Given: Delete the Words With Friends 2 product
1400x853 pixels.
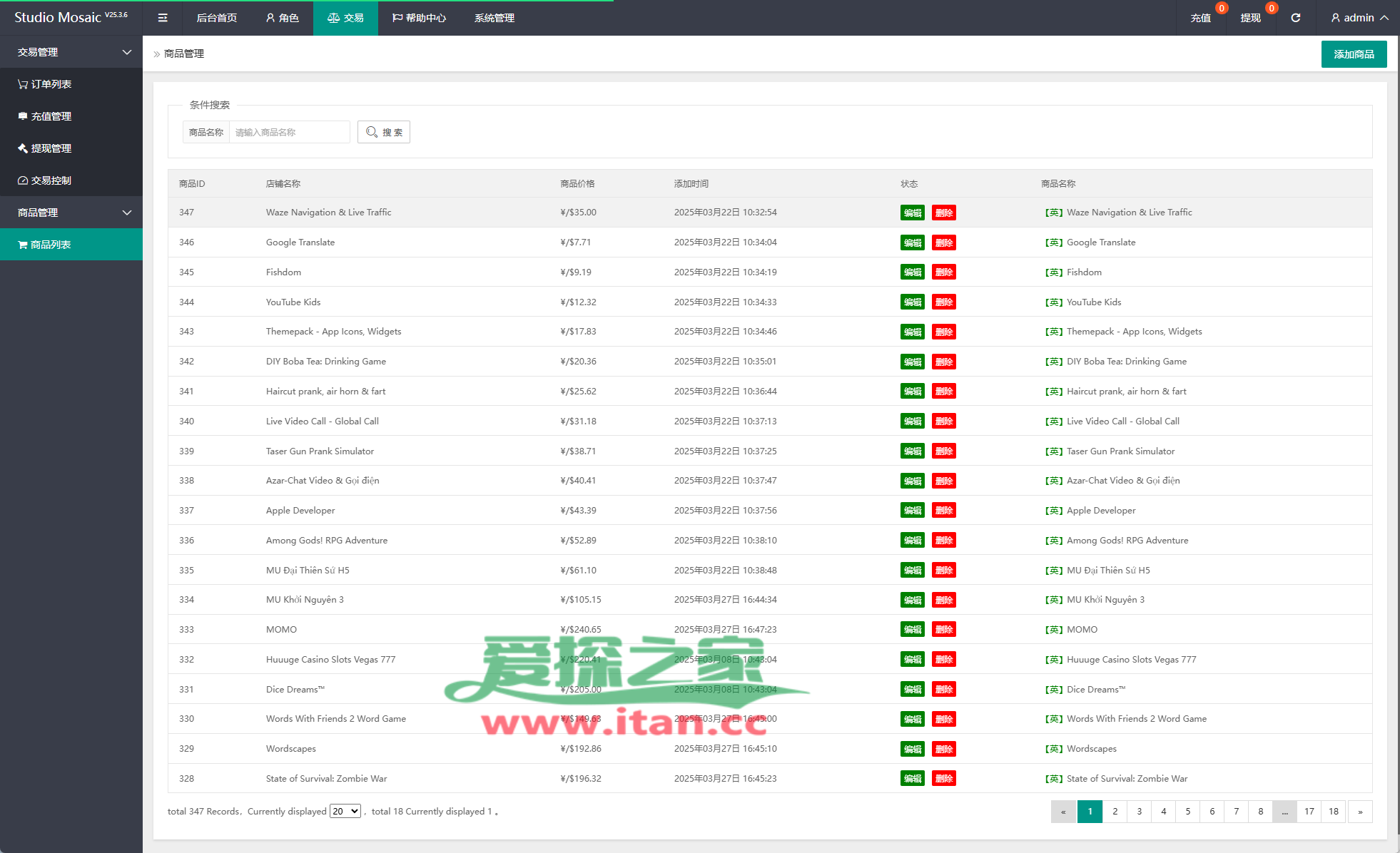Looking at the screenshot, I should (x=944, y=719).
